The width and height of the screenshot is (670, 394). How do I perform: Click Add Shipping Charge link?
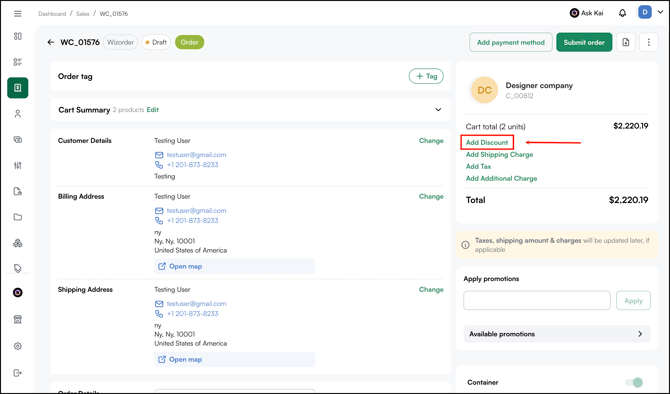point(499,155)
